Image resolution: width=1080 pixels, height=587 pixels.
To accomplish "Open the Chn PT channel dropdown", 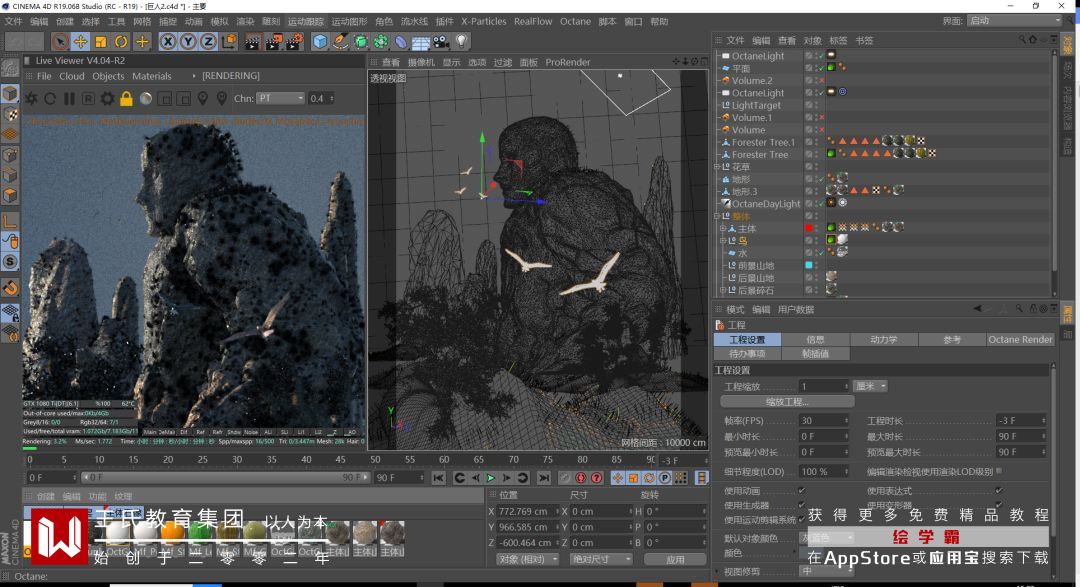I will point(281,98).
